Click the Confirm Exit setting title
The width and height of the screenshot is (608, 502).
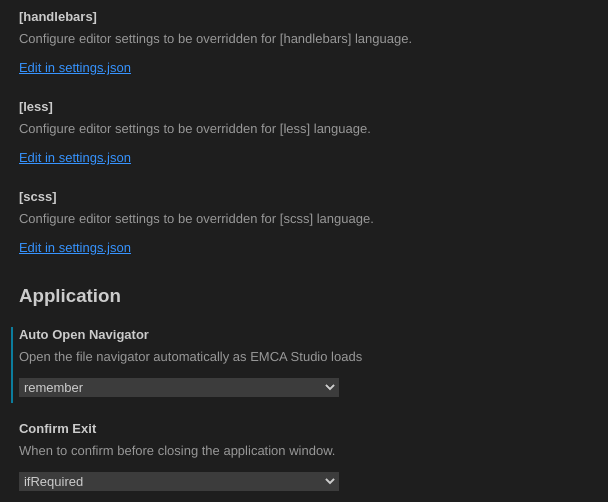57,429
